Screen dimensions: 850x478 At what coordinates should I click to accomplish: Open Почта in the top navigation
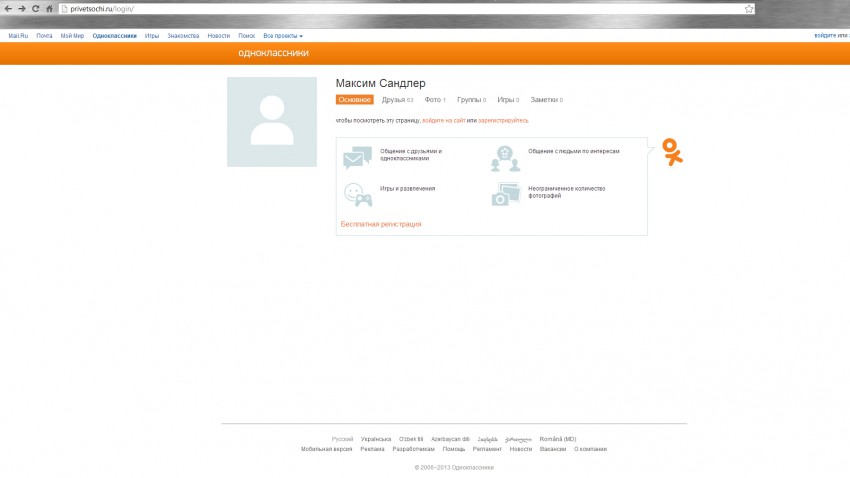click(45, 36)
